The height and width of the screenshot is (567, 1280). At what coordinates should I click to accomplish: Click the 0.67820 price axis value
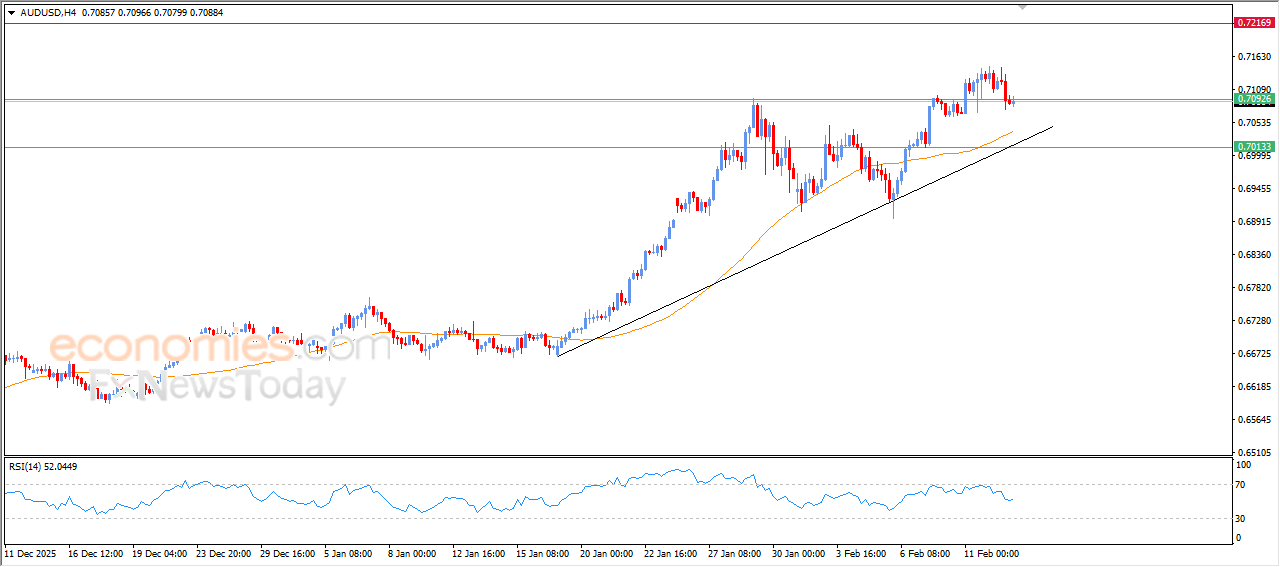click(1254, 288)
